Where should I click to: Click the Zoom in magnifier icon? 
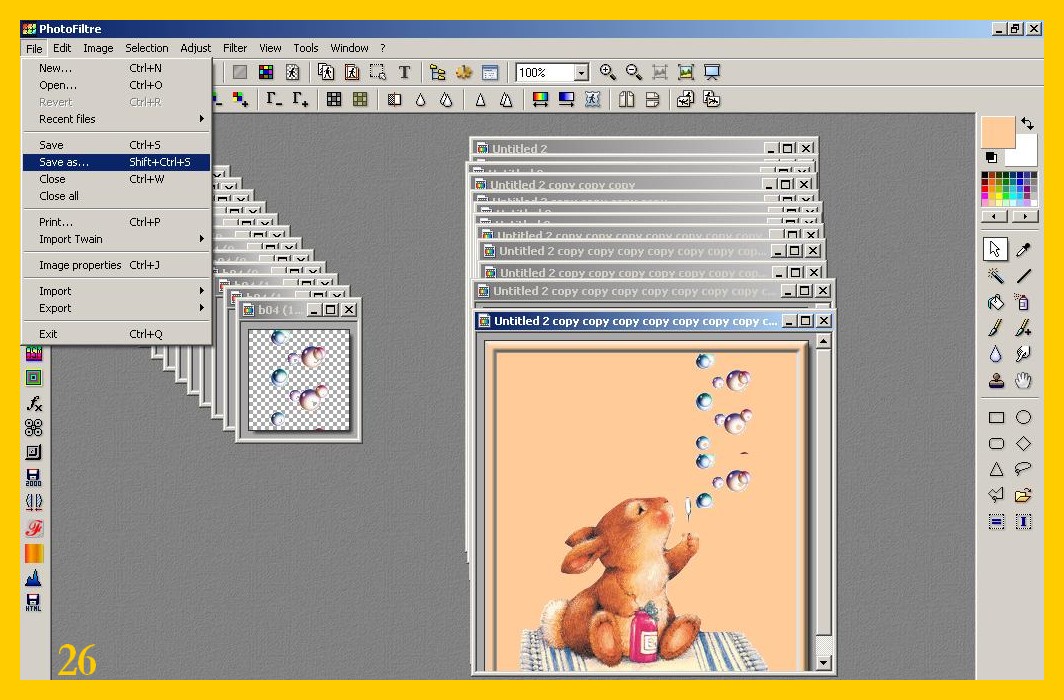coord(607,72)
